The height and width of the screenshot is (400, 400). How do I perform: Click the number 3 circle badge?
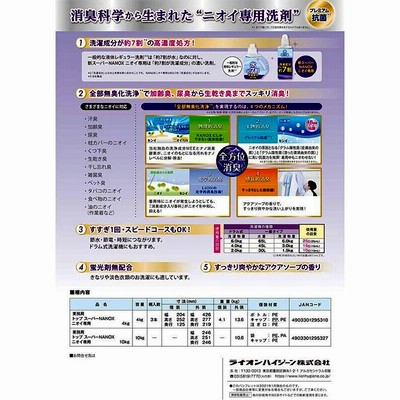[81, 230]
